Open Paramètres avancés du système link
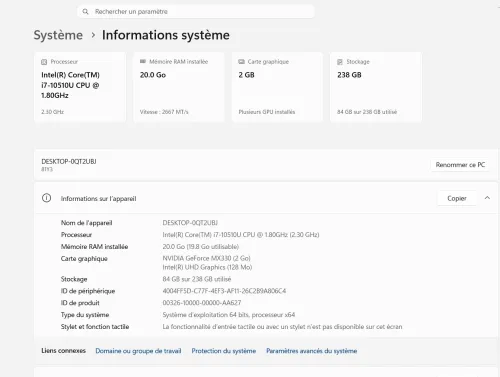This screenshot has height=377, width=500. click(x=311, y=351)
